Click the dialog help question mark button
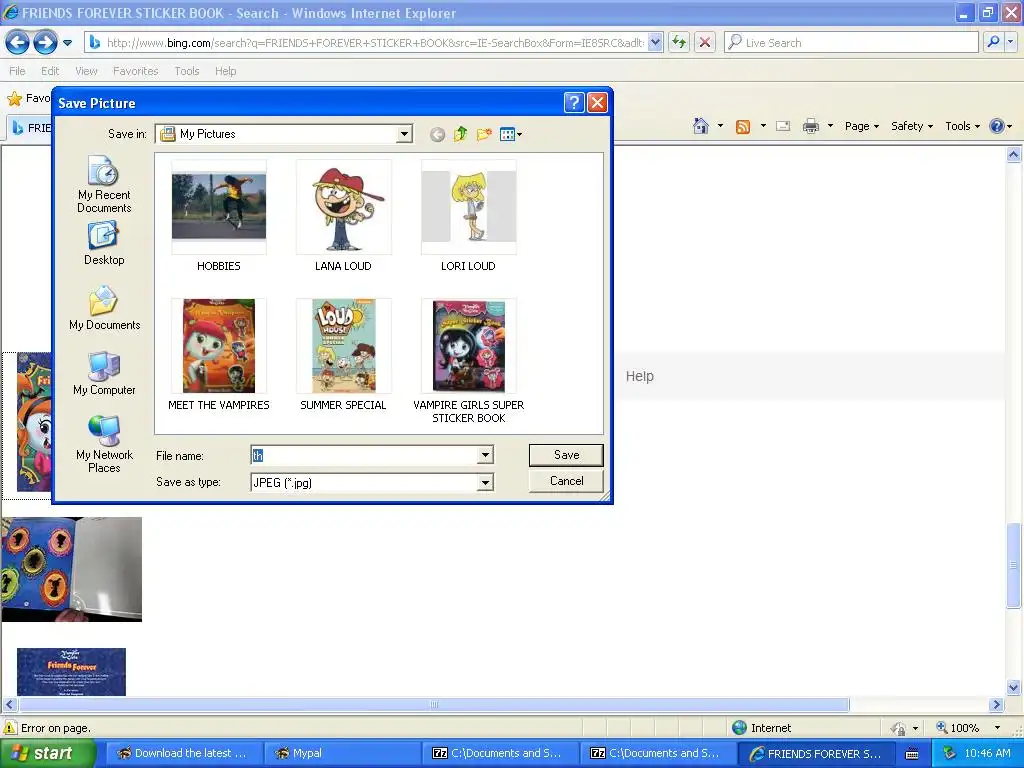1024x768 pixels. pyautogui.click(x=573, y=103)
